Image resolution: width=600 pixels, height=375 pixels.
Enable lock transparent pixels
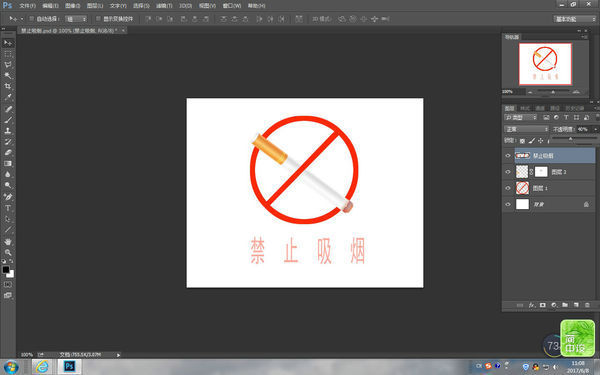tap(522, 141)
